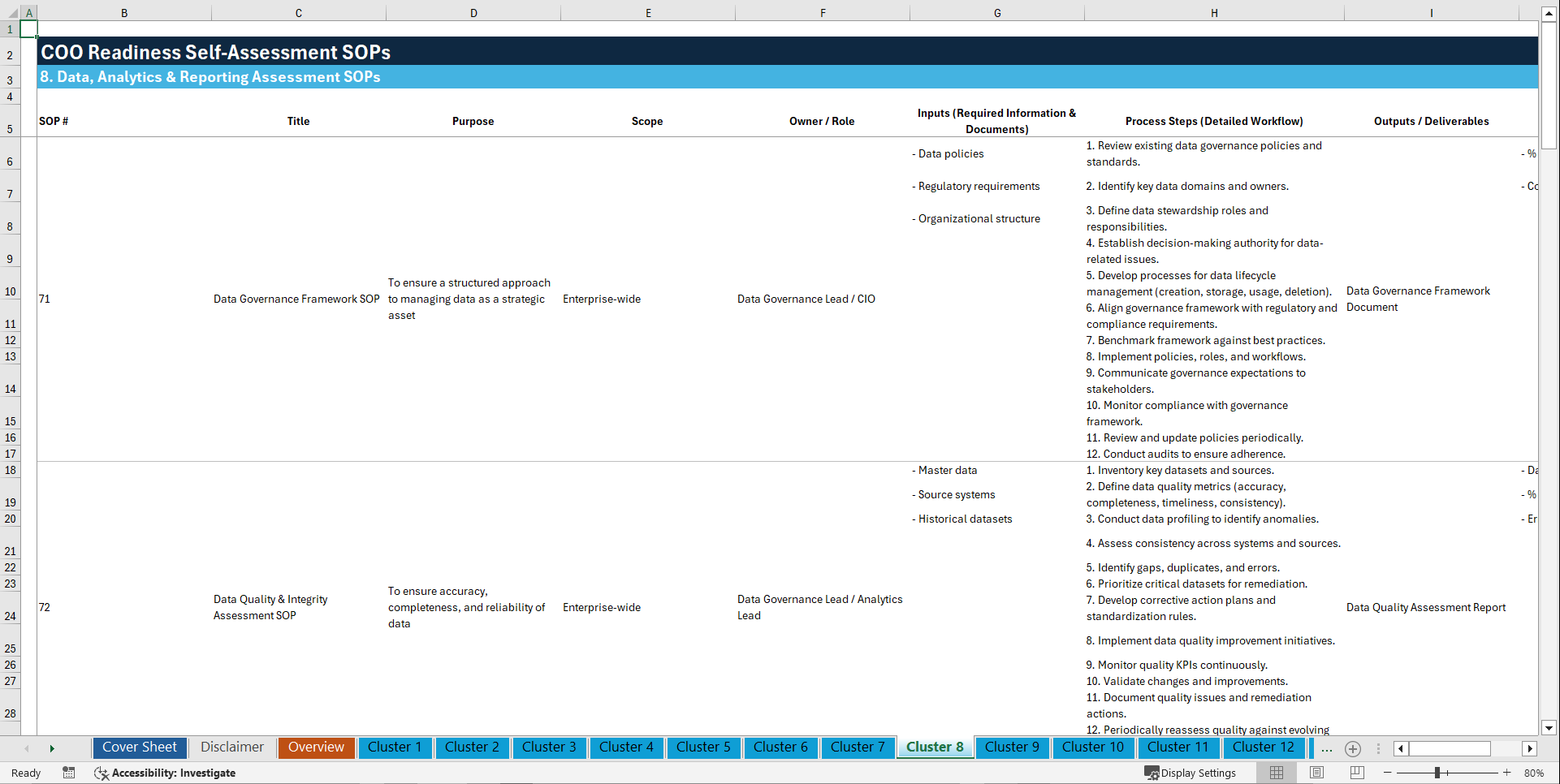1560x784 pixels.
Task: Run Accessibility: Investigate check
Action: pos(165,773)
